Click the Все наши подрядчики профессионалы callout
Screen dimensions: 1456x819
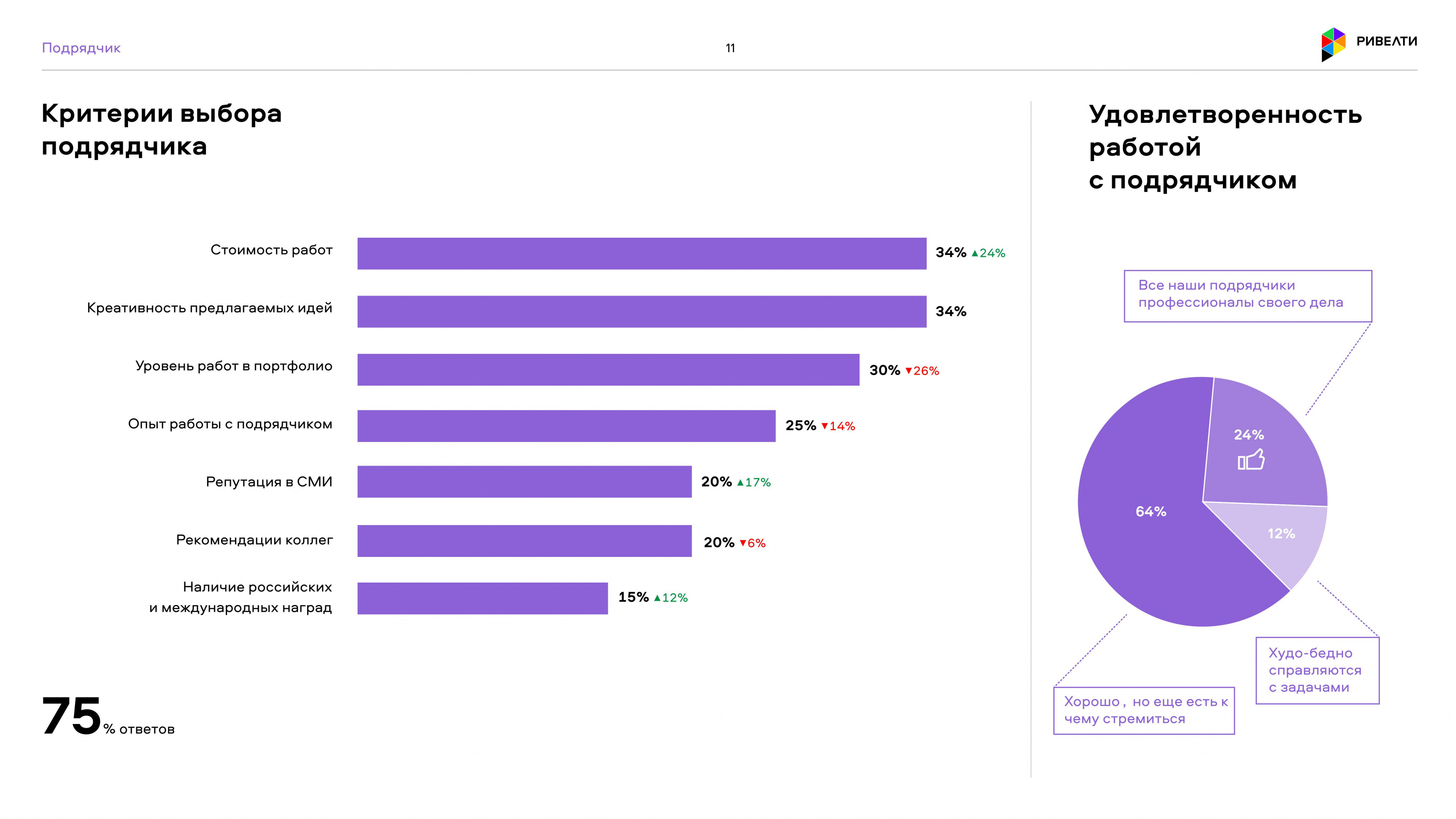tap(1248, 296)
